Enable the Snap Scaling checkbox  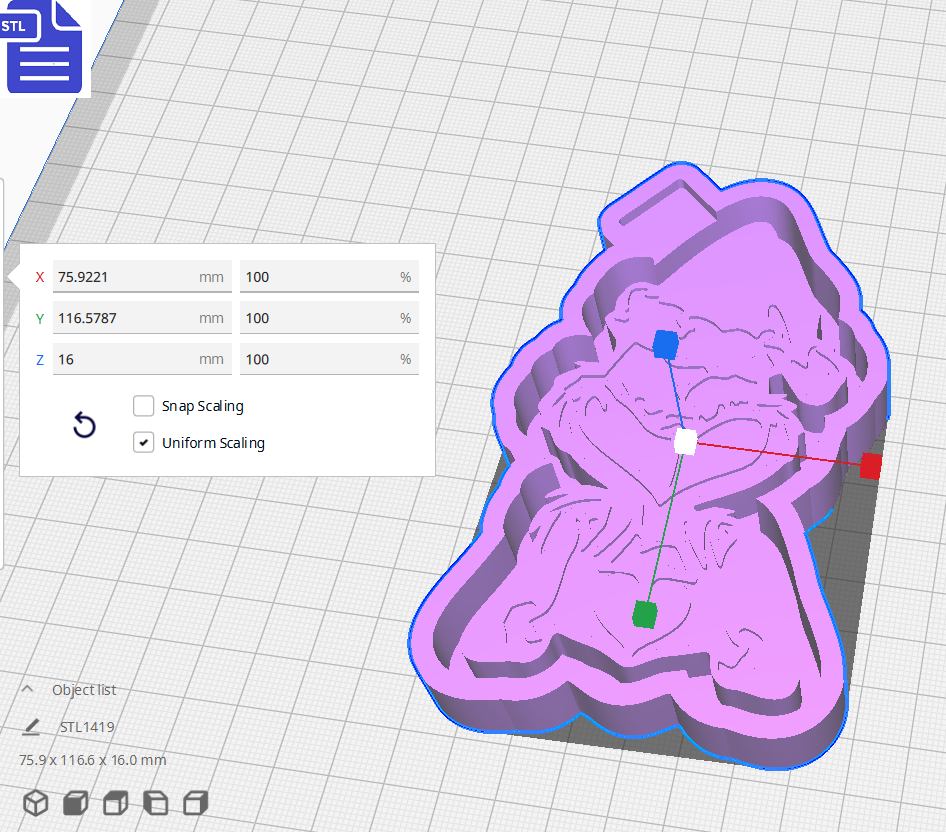[x=143, y=406]
